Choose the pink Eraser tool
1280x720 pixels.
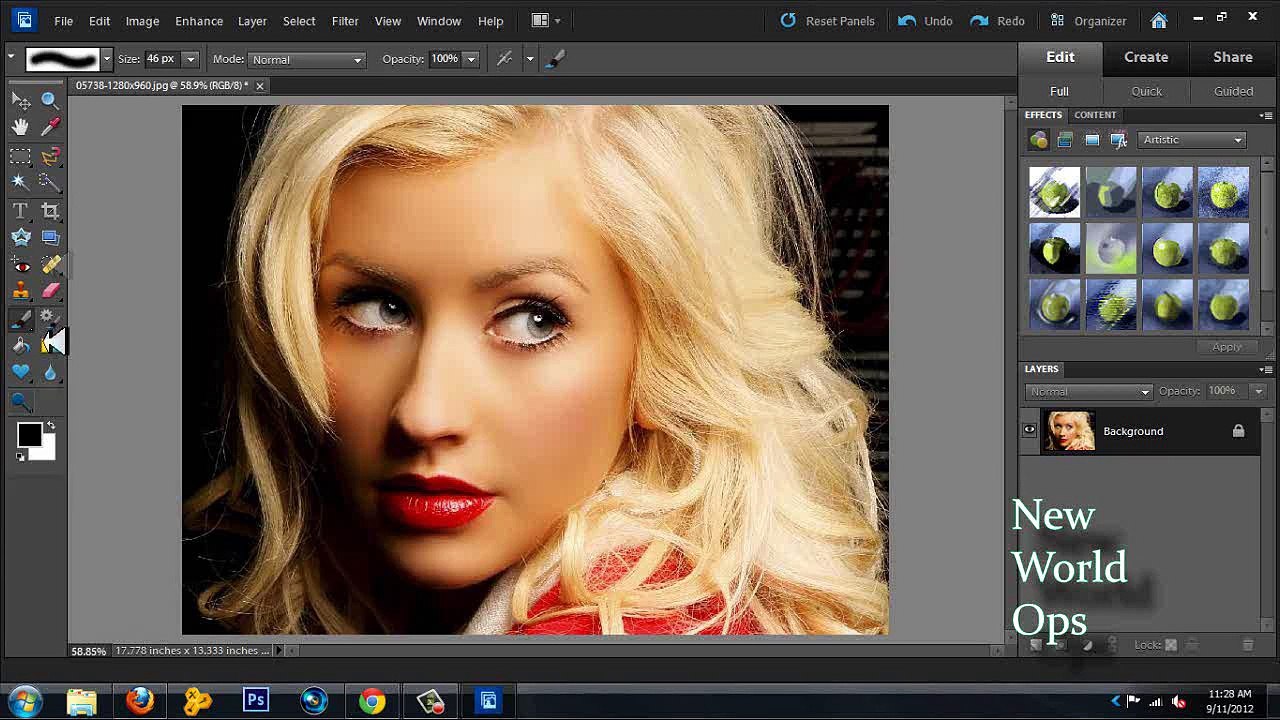(50, 291)
